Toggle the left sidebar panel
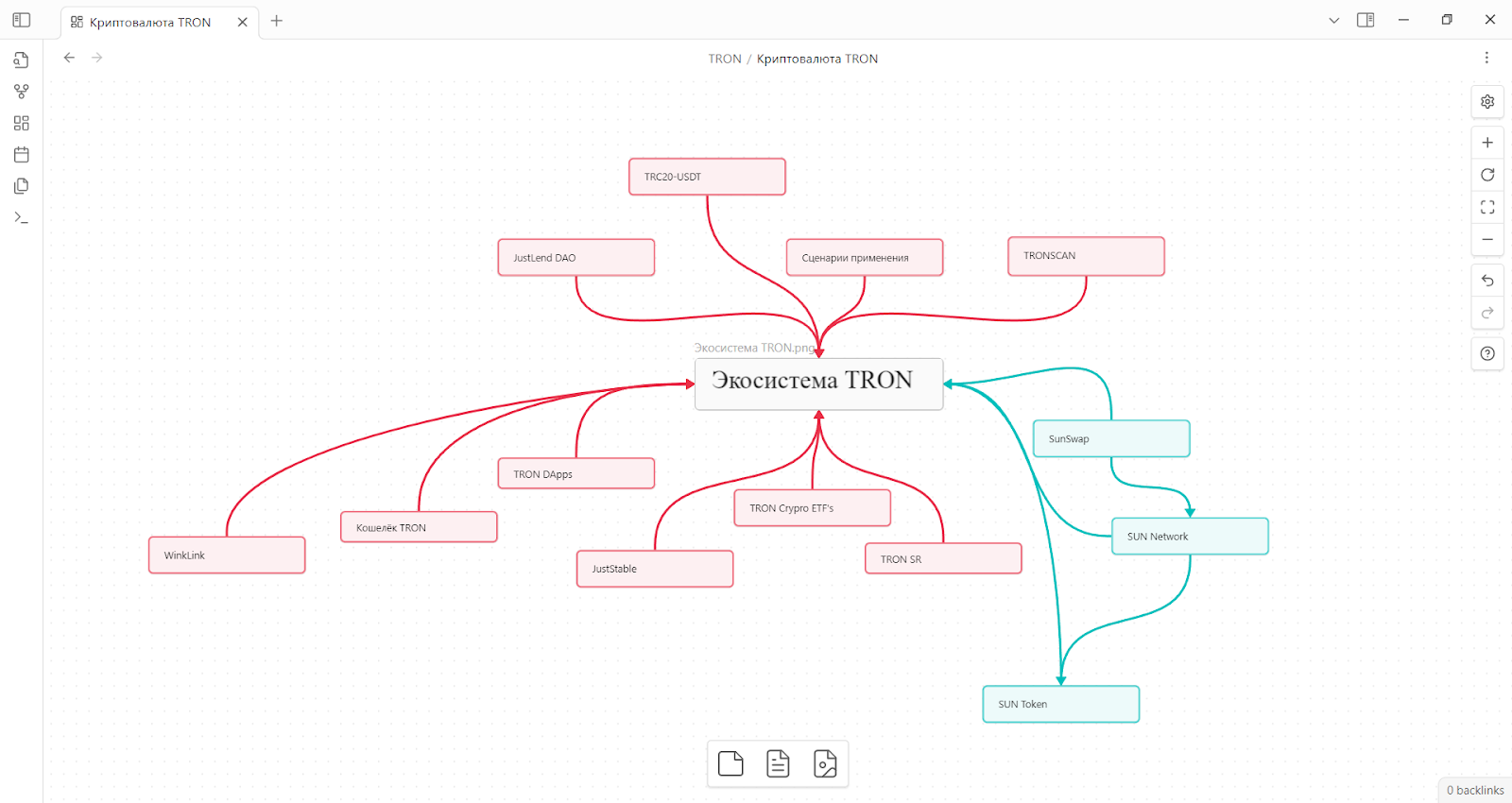The image size is (1512, 803). (x=21, y=20)
